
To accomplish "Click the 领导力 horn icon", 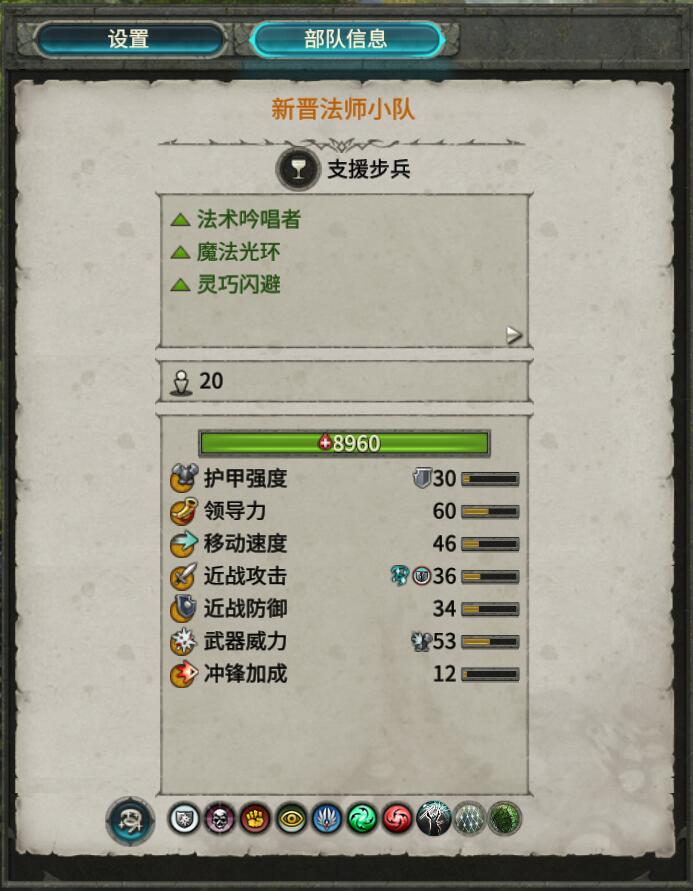I will click(184, 511).
